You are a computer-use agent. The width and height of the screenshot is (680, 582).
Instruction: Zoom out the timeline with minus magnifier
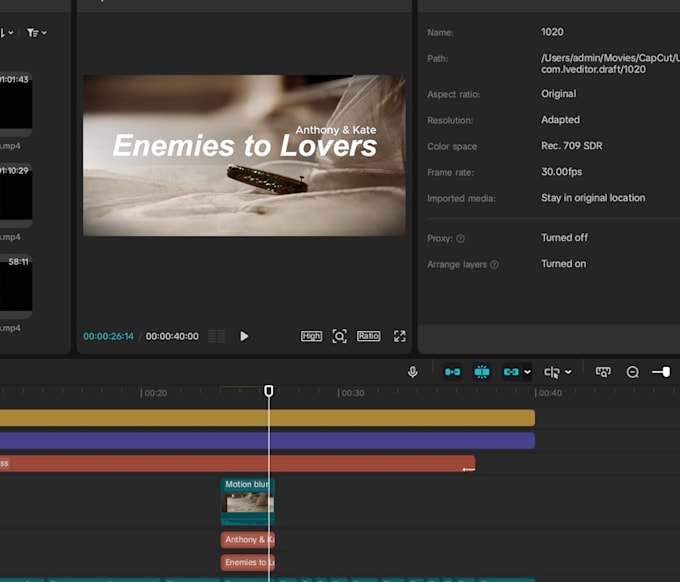point(632,372)
